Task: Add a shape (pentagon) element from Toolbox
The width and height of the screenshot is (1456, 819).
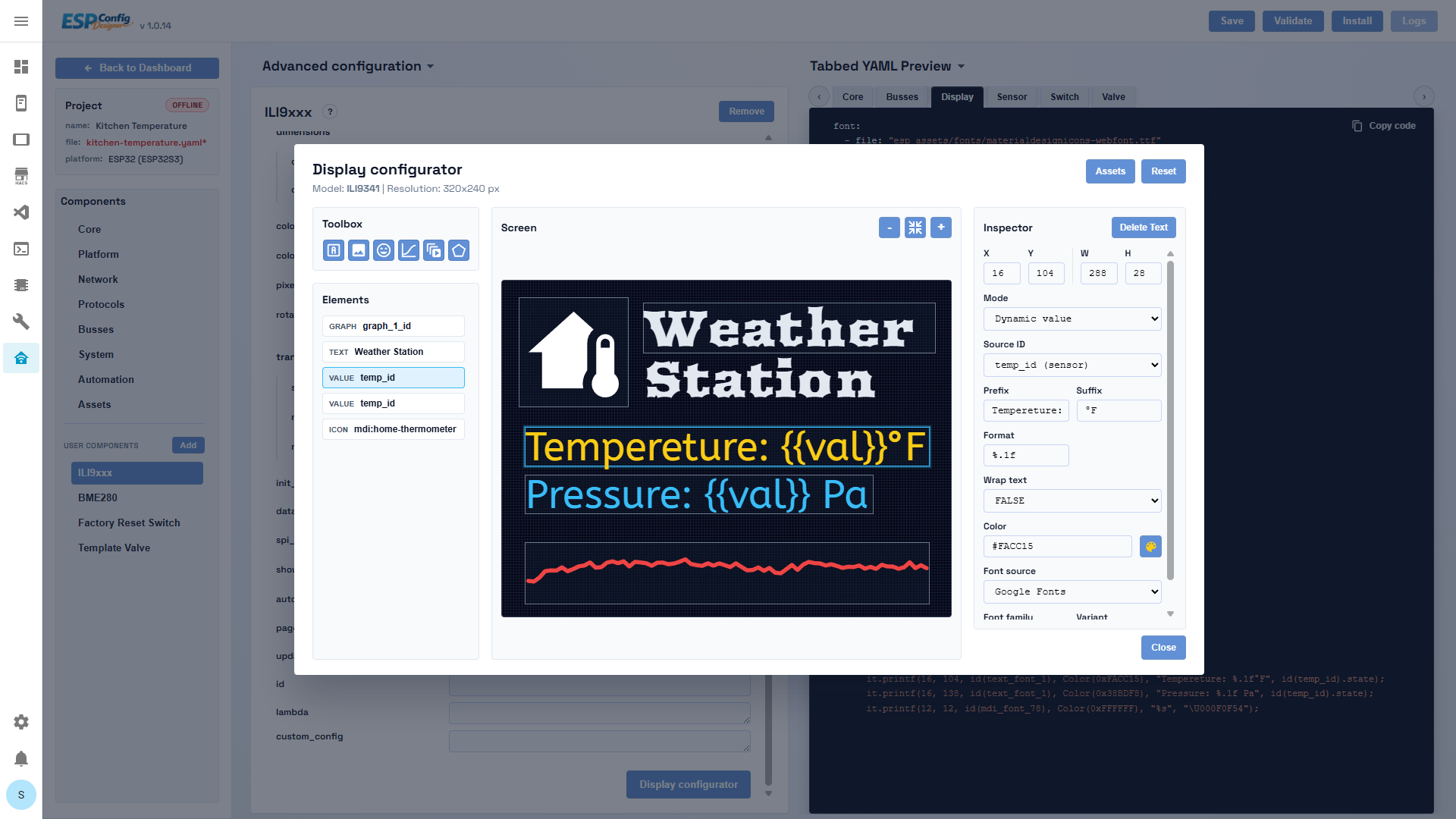Action: 459,250
